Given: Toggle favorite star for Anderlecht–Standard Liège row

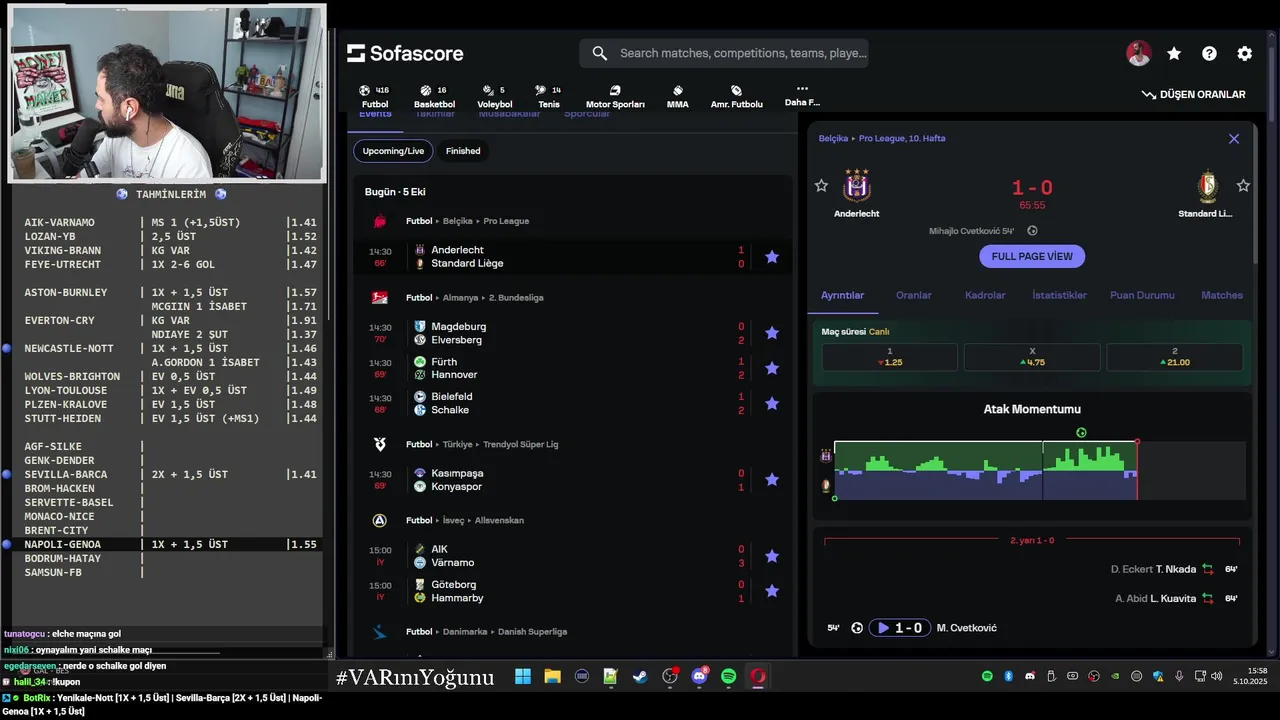Looking at the screenshot, I should (772, 257).
